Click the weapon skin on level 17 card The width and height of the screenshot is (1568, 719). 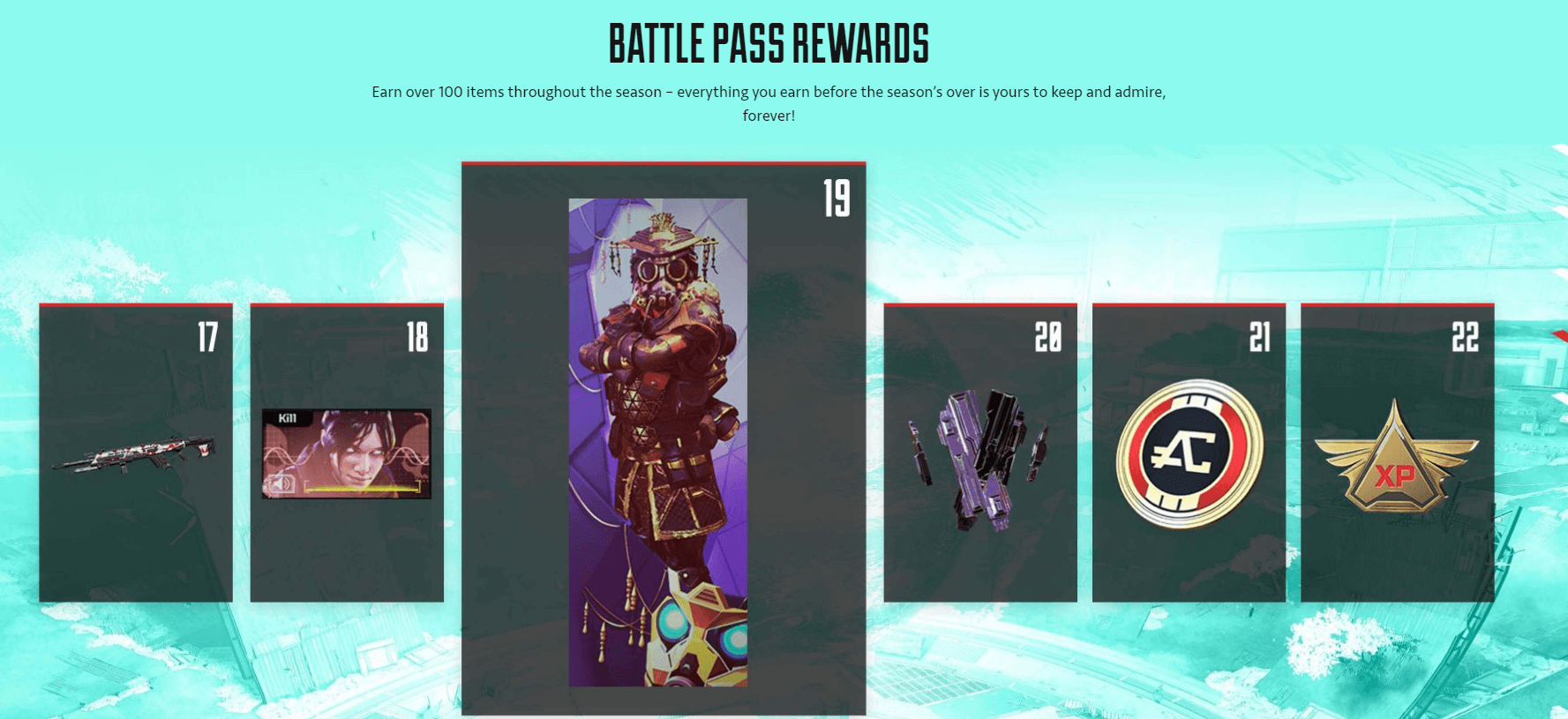point(134,453)
